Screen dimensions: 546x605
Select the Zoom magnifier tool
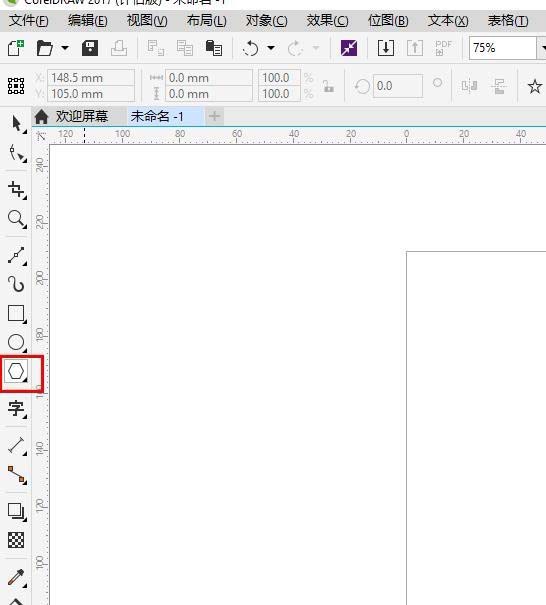(17, 219)
